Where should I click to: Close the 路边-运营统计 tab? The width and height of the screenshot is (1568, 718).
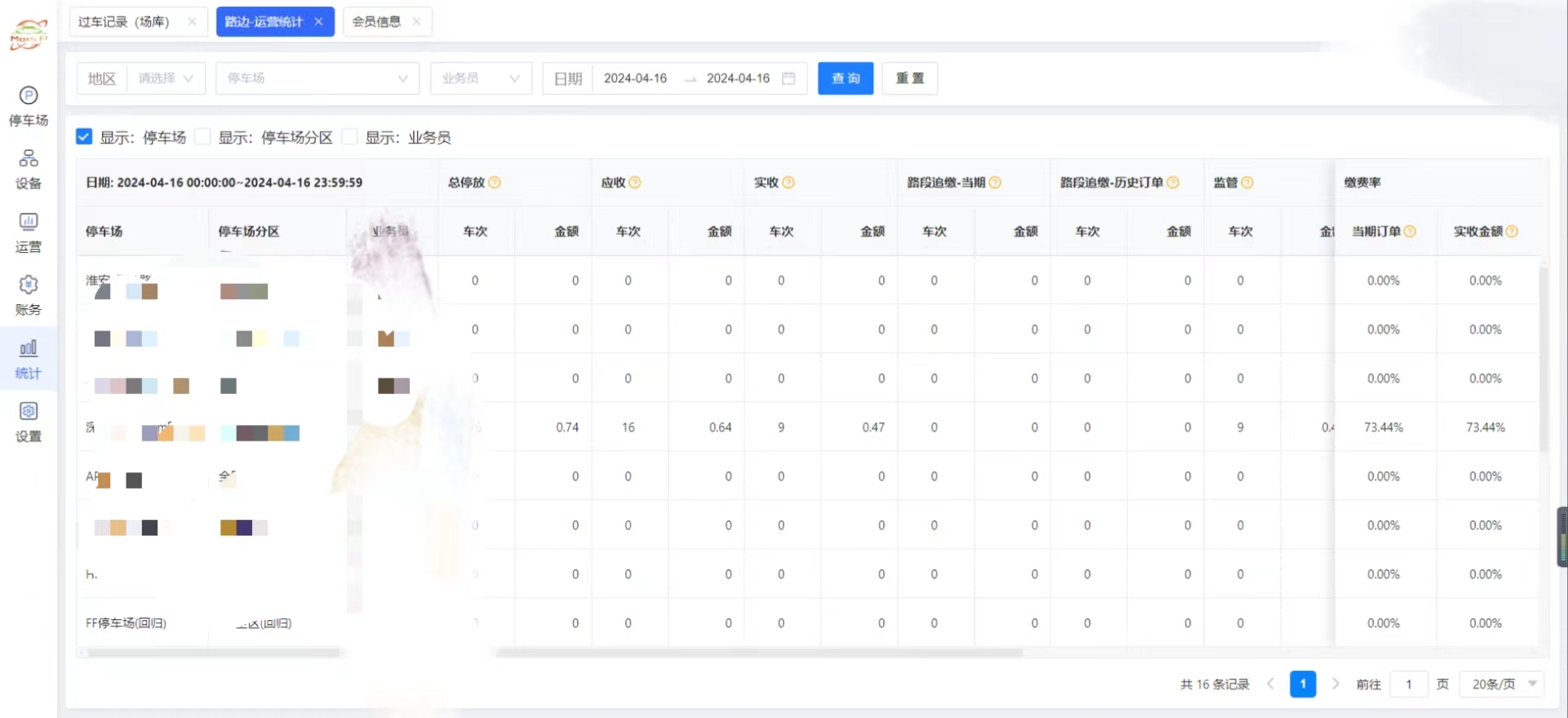(x=318, y=22)
